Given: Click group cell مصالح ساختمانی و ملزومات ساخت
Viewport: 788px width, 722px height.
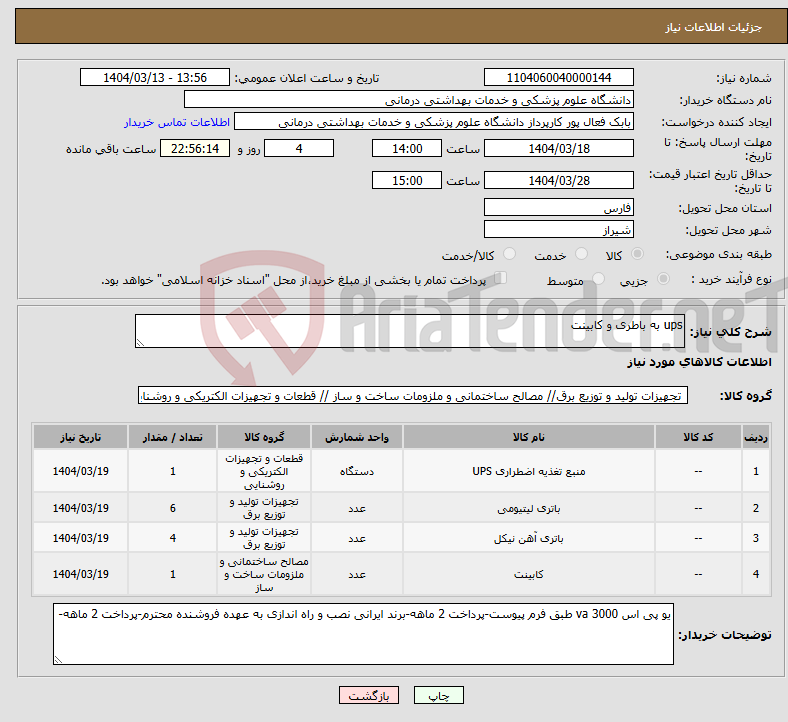Looking at the screenshot, I should (x=264, y=574).
